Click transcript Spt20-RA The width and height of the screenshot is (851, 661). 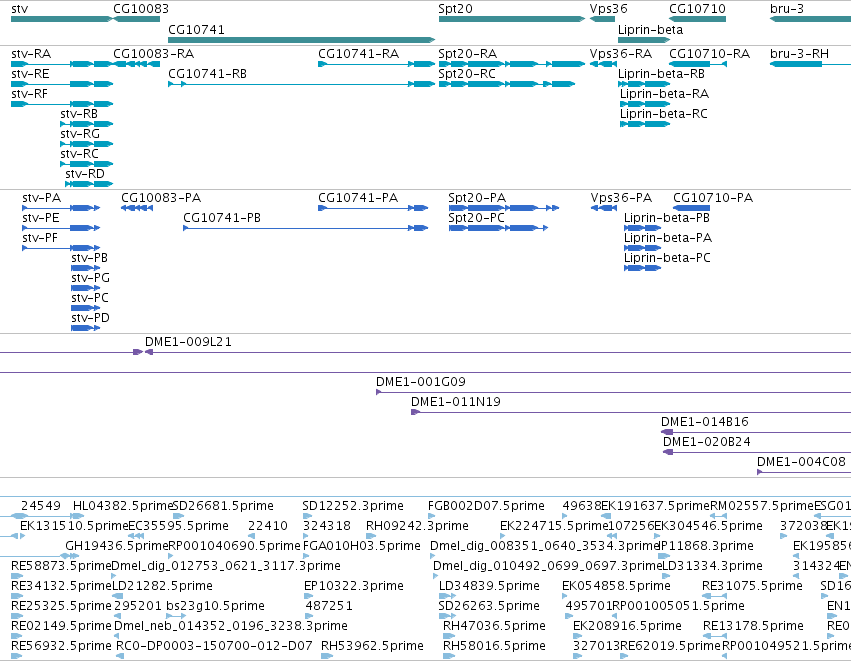tap(512, 64)
